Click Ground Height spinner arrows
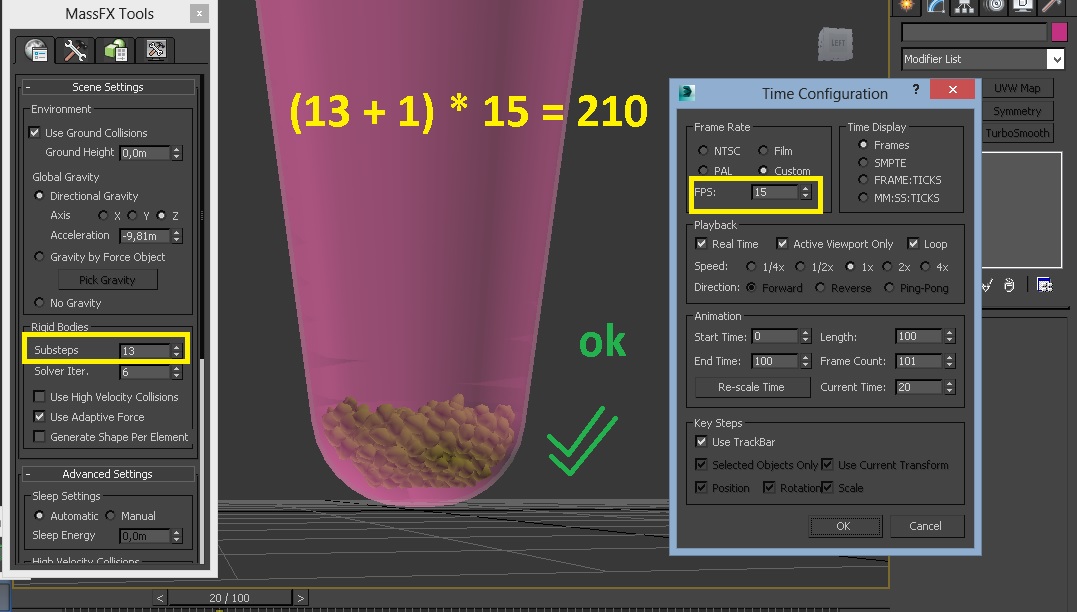The height and width of the screenshot is (612, 1077). [x=177, y=152]
